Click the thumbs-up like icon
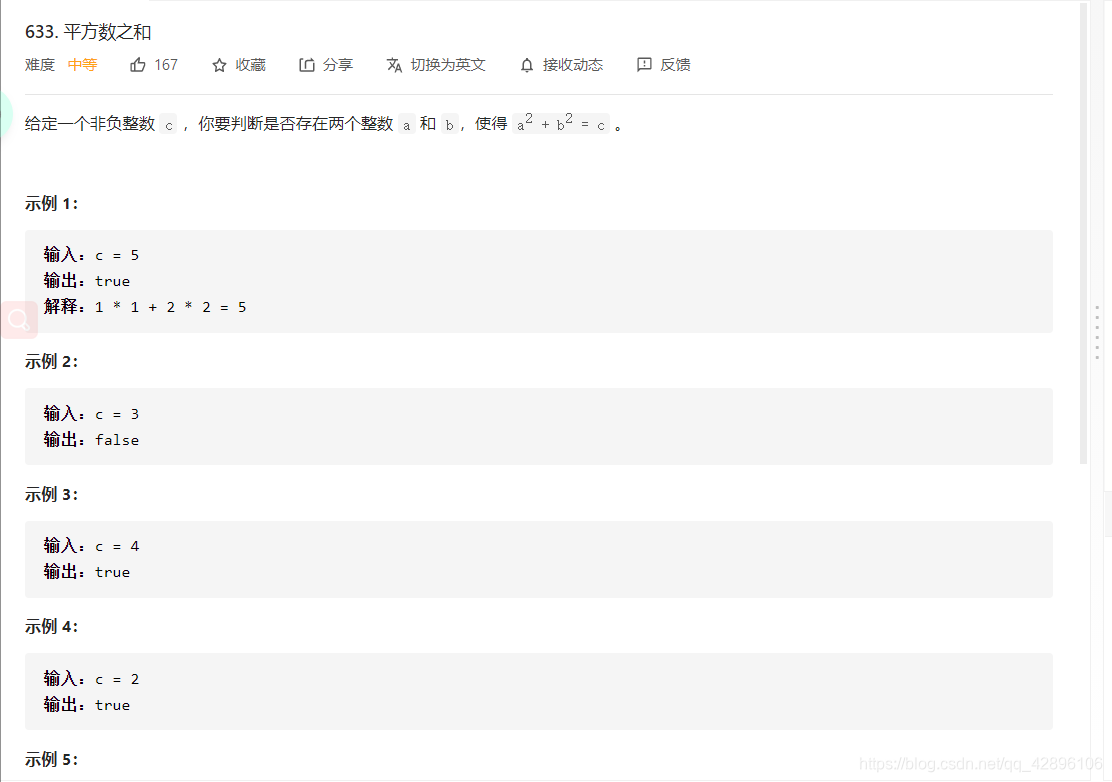The height and width of the screenshot is (782, 1112). [x=138, y=64]
